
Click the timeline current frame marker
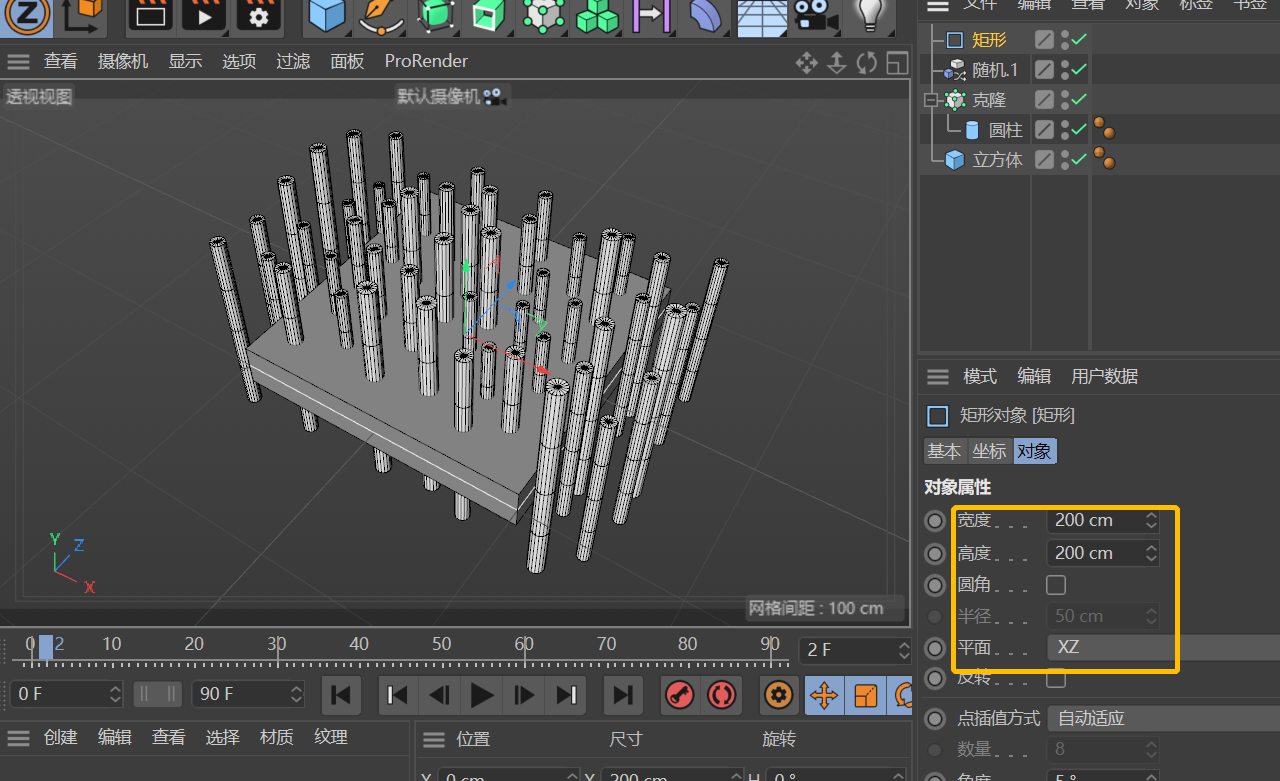click(45, 647)
